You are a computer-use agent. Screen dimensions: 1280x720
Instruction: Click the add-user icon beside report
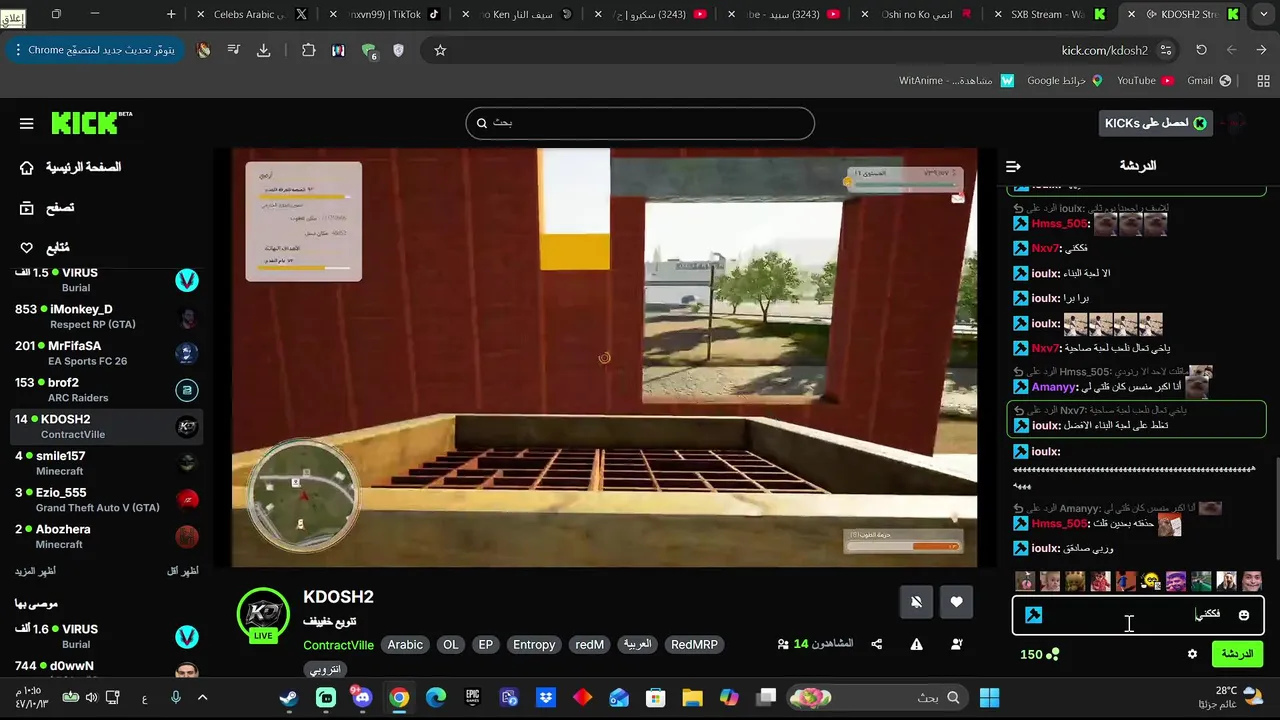pos(957,645)
